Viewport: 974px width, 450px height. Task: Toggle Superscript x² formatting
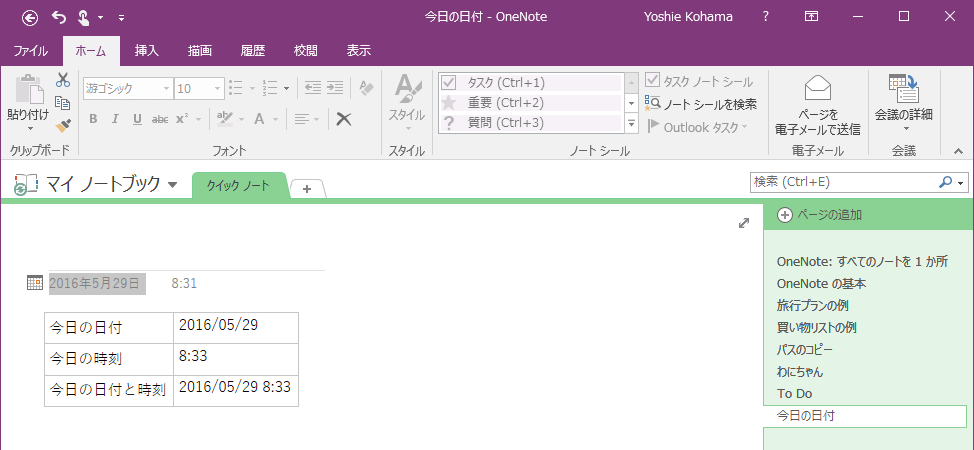click(182, 119)
